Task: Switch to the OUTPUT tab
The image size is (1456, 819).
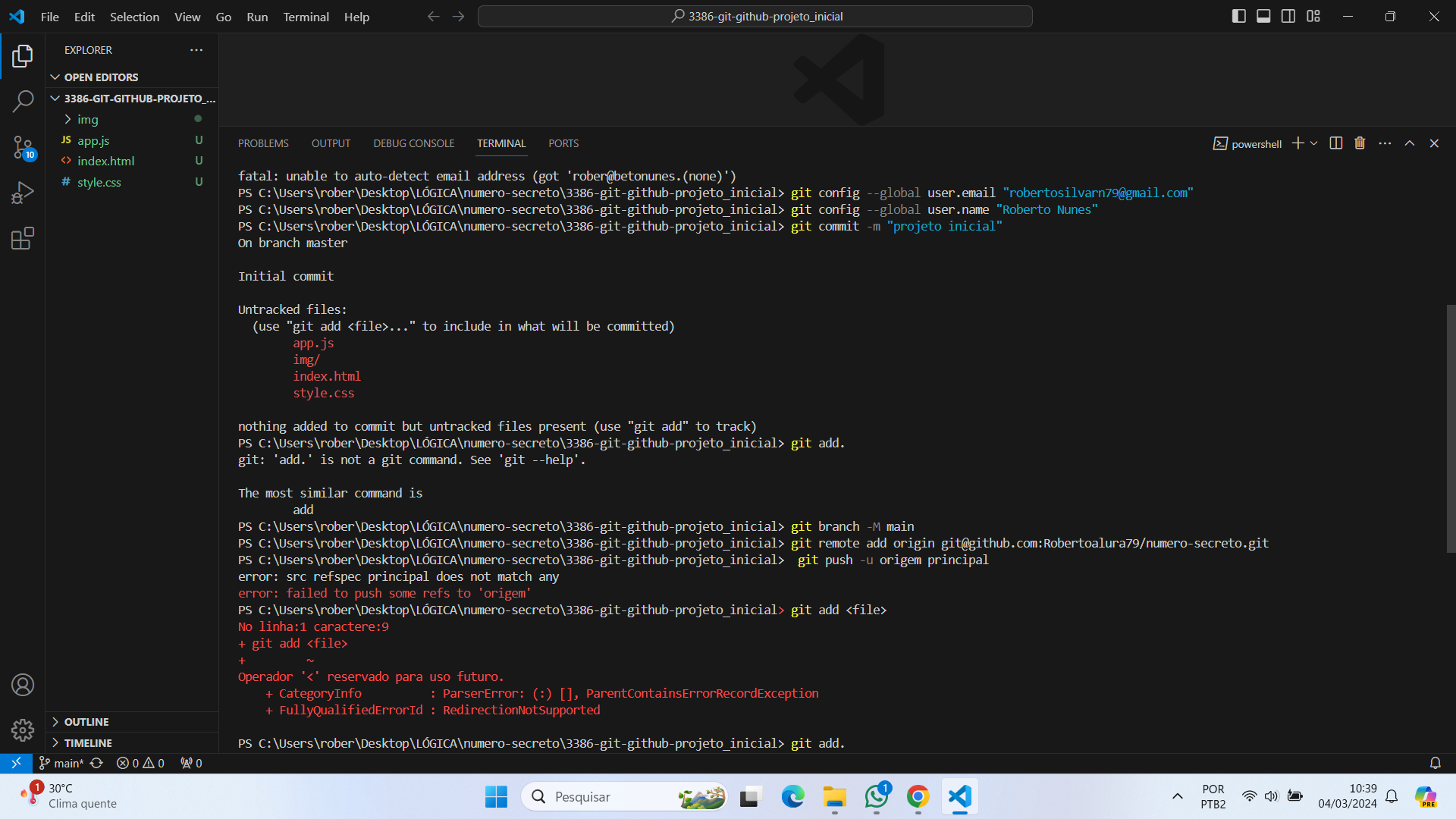Action: click(x=331, y=143)
